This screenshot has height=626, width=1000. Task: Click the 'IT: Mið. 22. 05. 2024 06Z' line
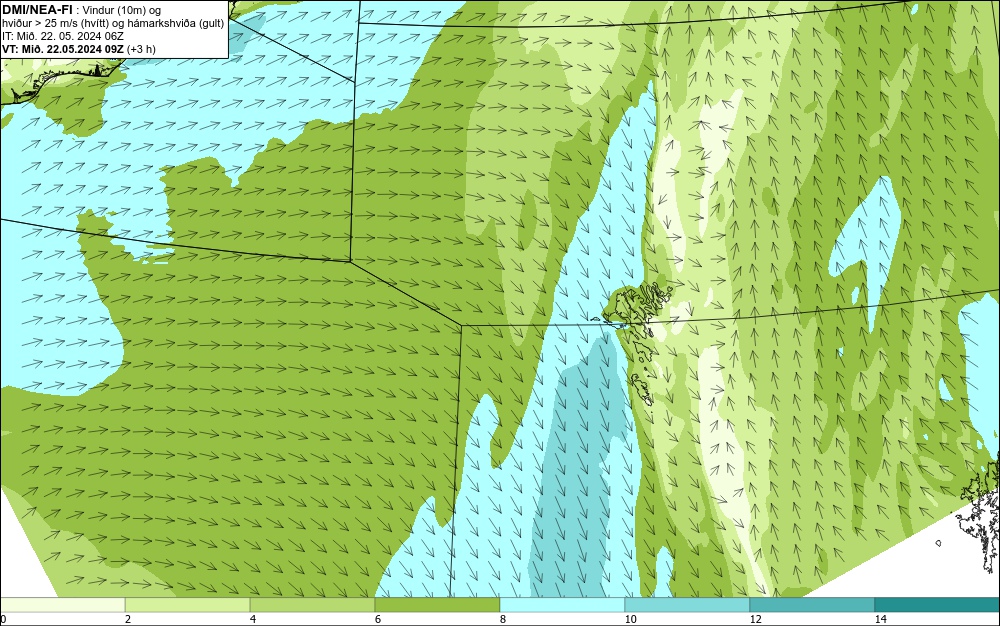[x=62, y=36]
